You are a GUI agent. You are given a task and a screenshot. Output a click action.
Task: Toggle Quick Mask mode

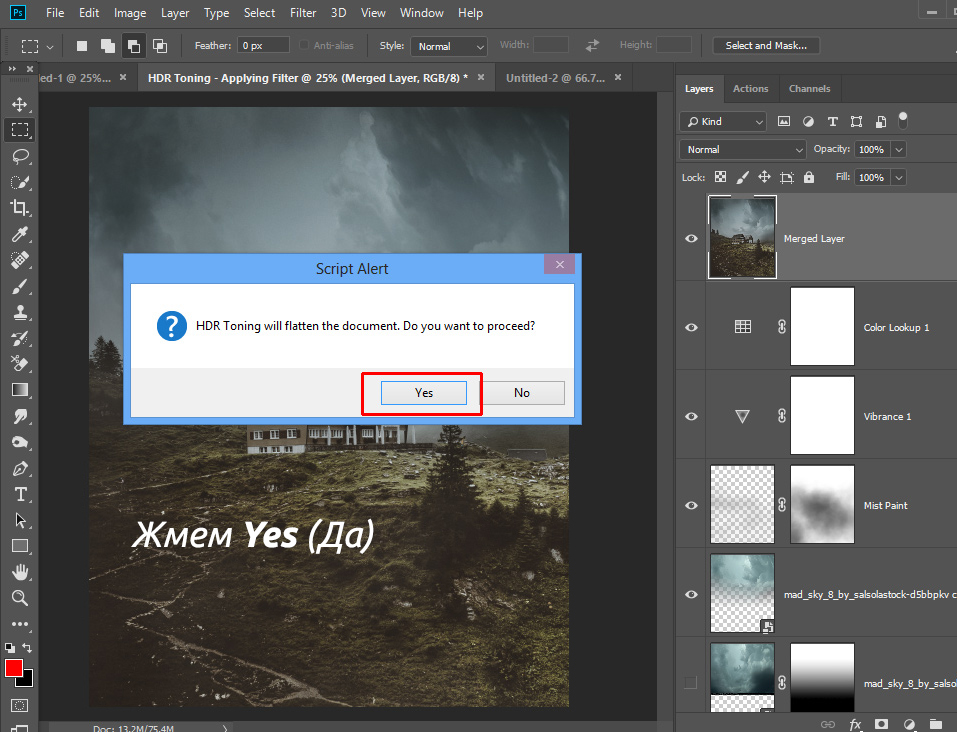[20, 706]
